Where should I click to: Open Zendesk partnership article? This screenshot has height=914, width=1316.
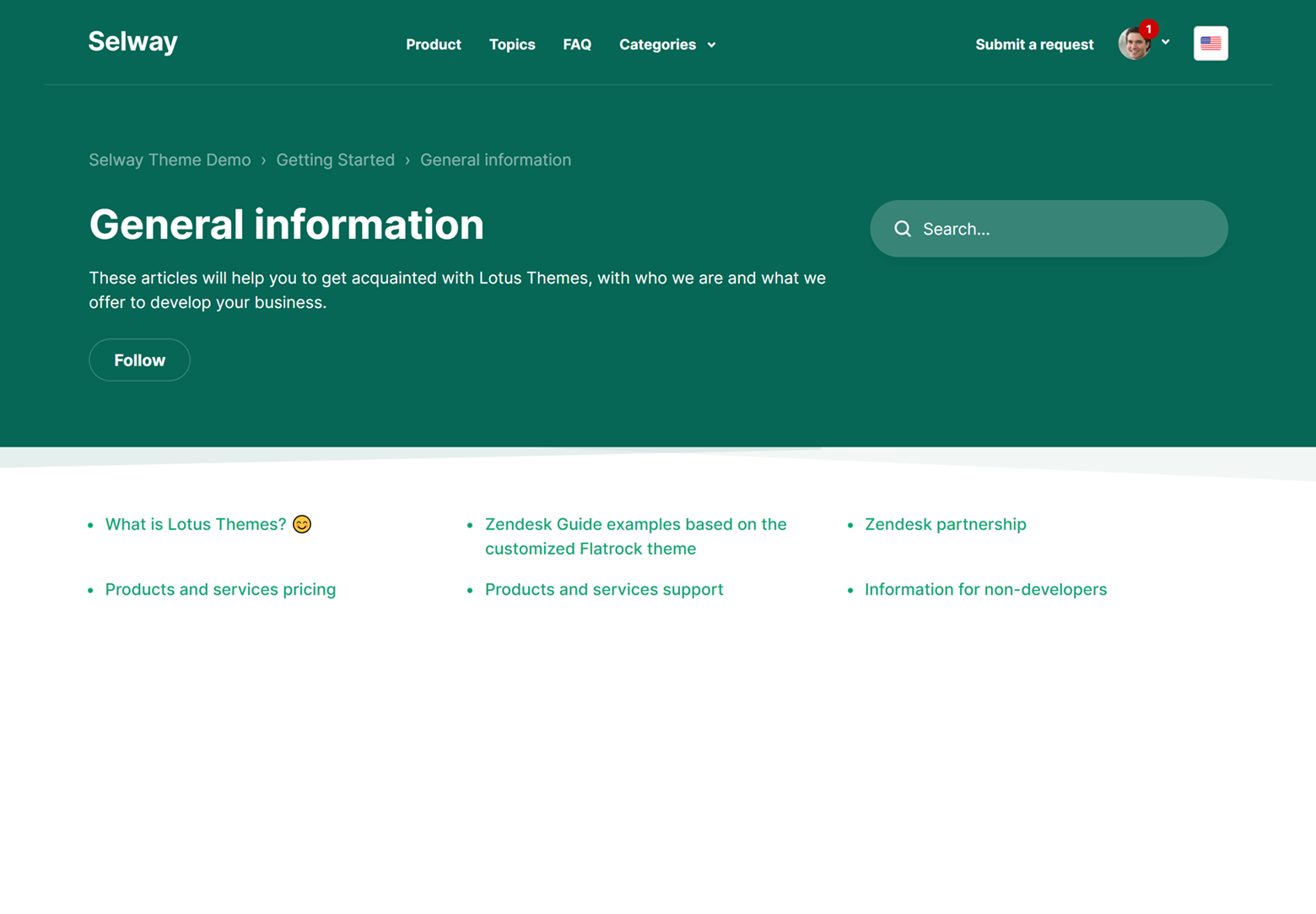[x=945, y=524]
